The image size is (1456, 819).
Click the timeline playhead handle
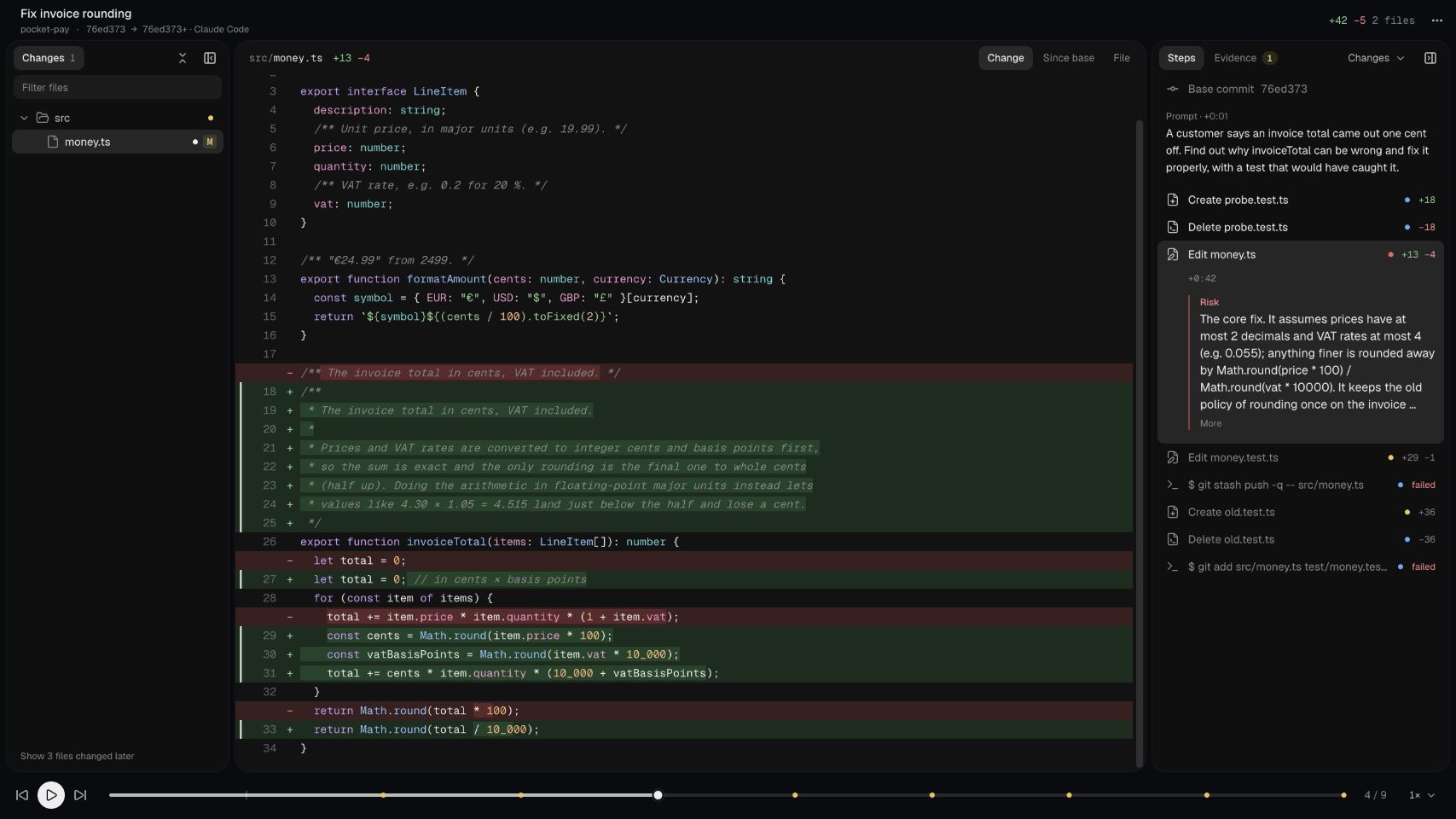coord(658,795)
